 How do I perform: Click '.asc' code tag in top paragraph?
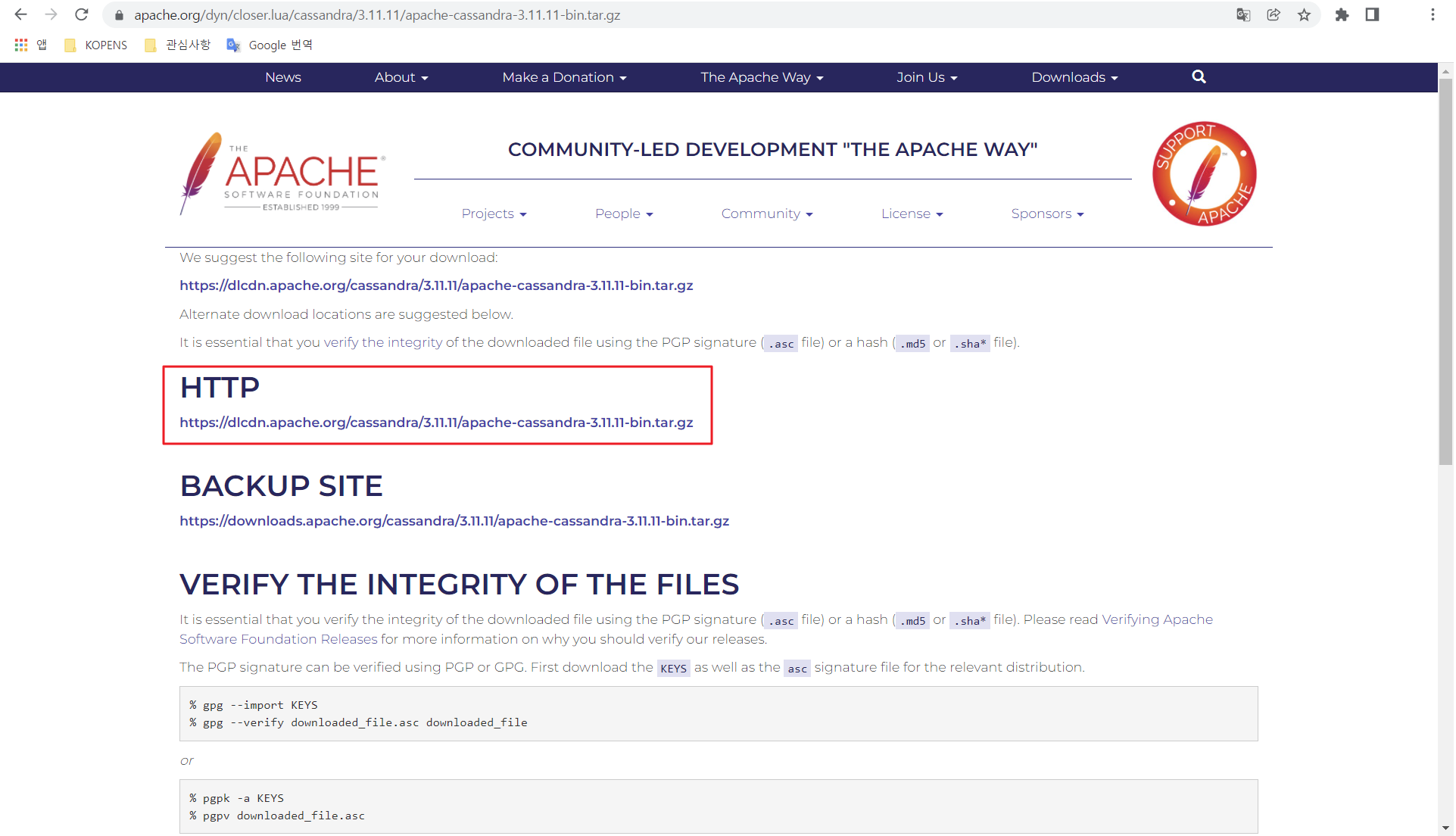point(781,344)
